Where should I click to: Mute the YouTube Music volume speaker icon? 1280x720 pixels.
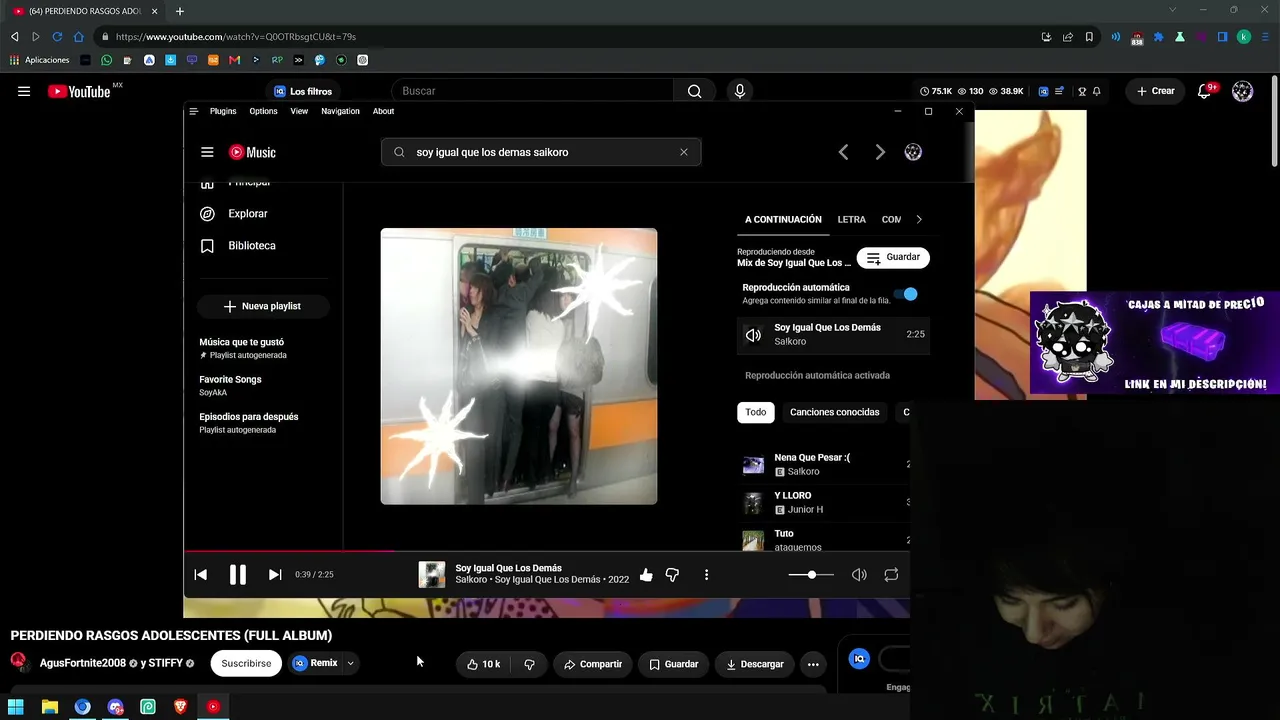point(859,575)
